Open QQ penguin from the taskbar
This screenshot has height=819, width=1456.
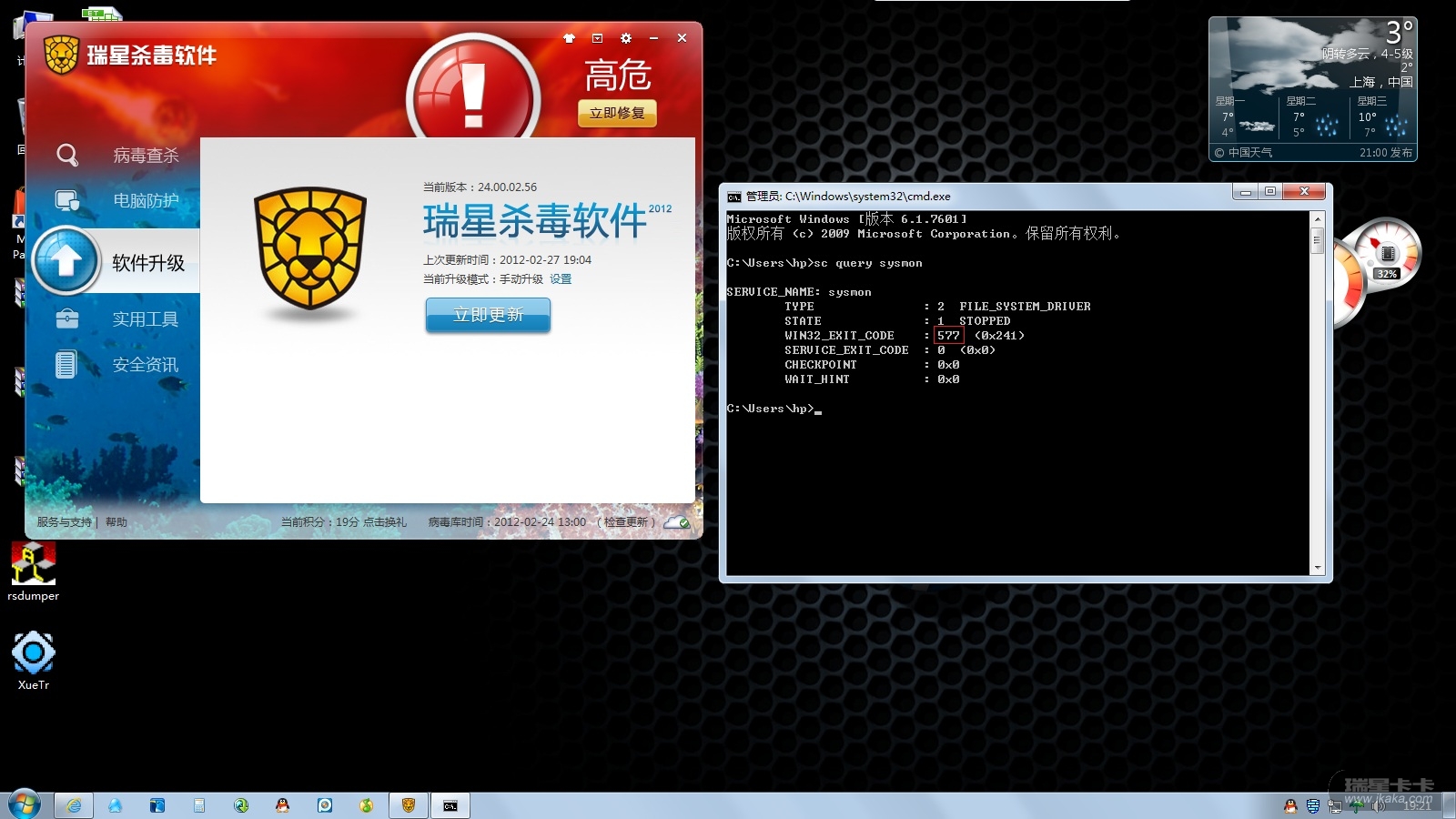(283, 805)
